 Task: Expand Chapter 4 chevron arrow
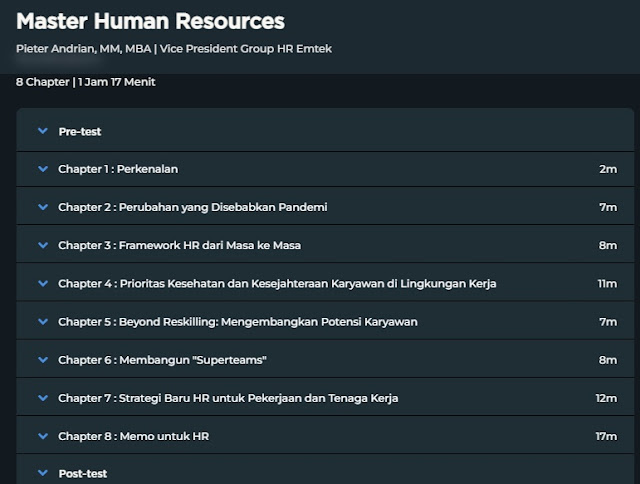click(42, 283)
